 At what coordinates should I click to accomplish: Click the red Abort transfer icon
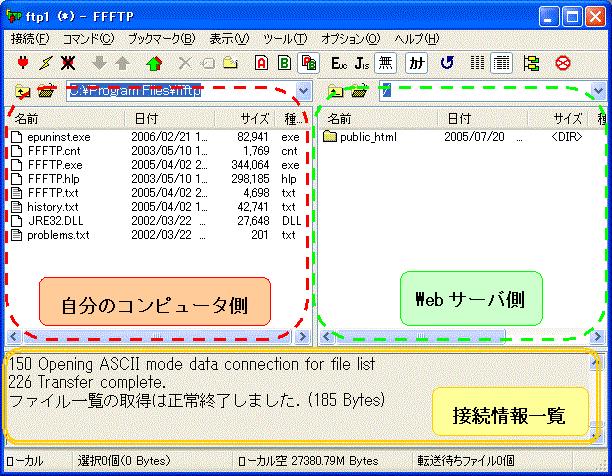tap(562, 63)
